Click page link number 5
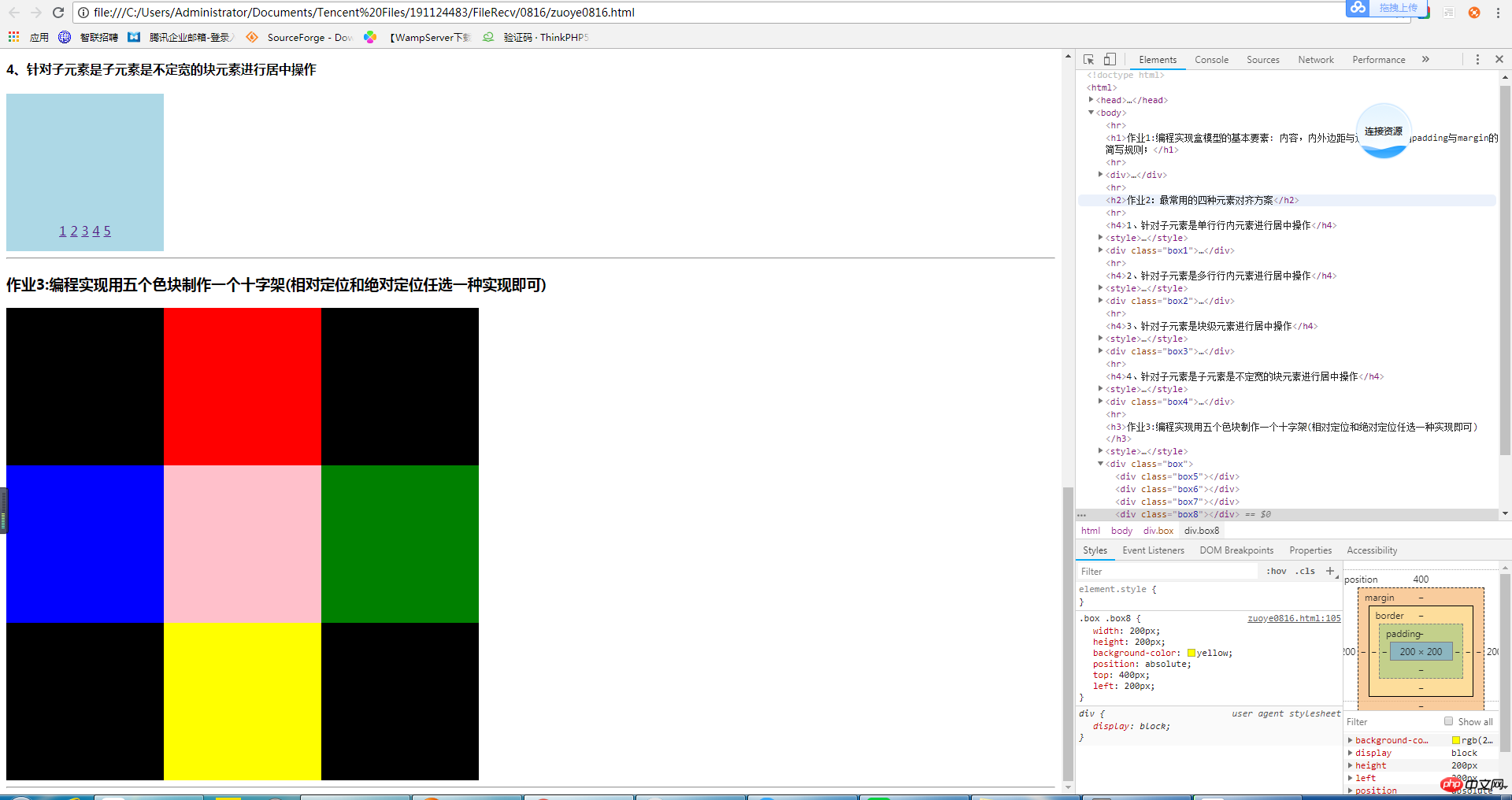The image size is (1512, 800). click(x=107, y=231)
